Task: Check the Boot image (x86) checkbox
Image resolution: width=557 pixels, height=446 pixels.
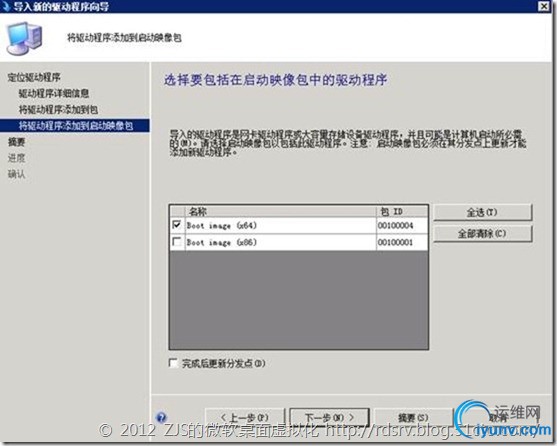Action: point(177,241)
